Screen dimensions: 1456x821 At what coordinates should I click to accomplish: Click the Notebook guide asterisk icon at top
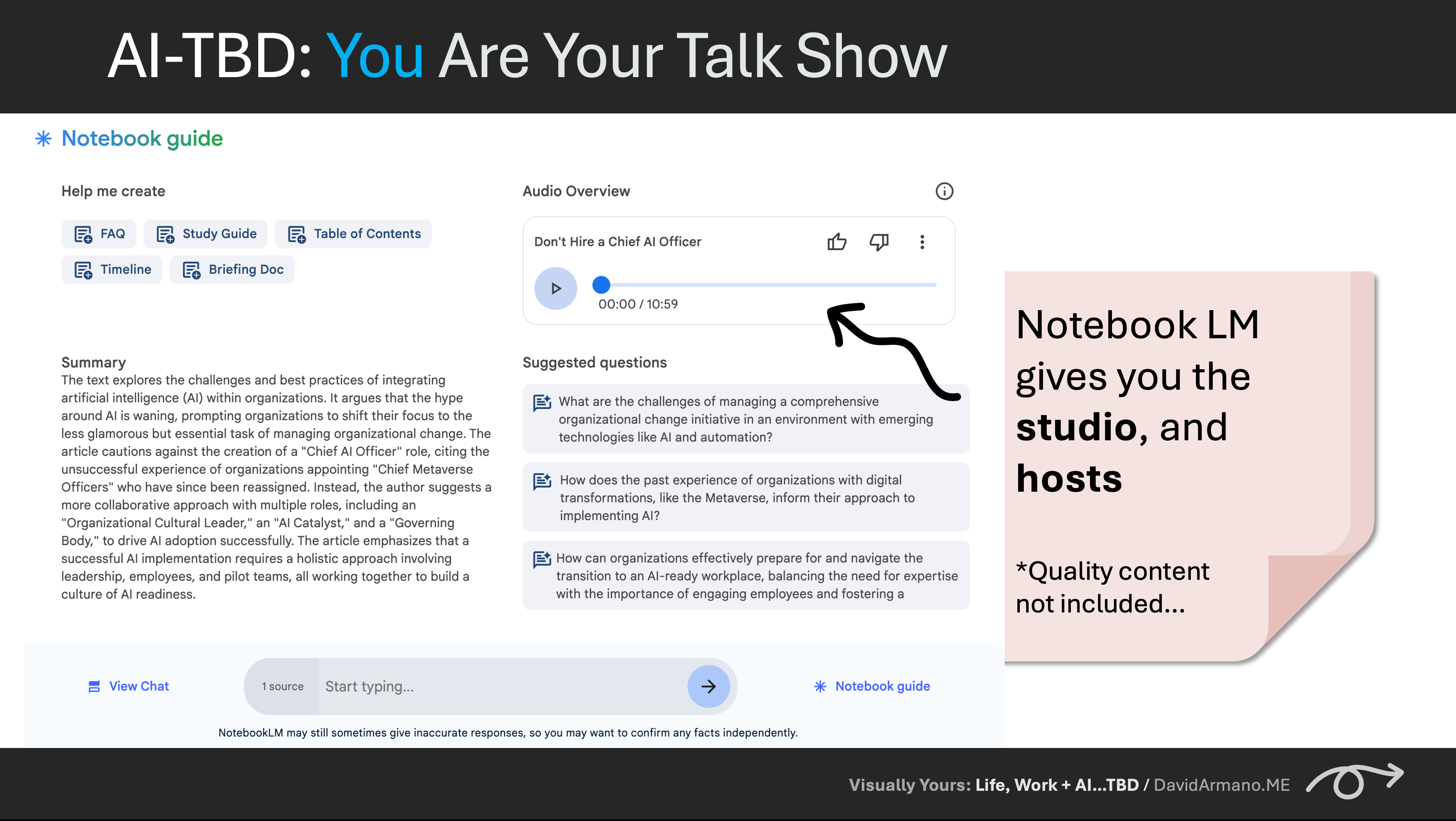[x=44, y=138]
